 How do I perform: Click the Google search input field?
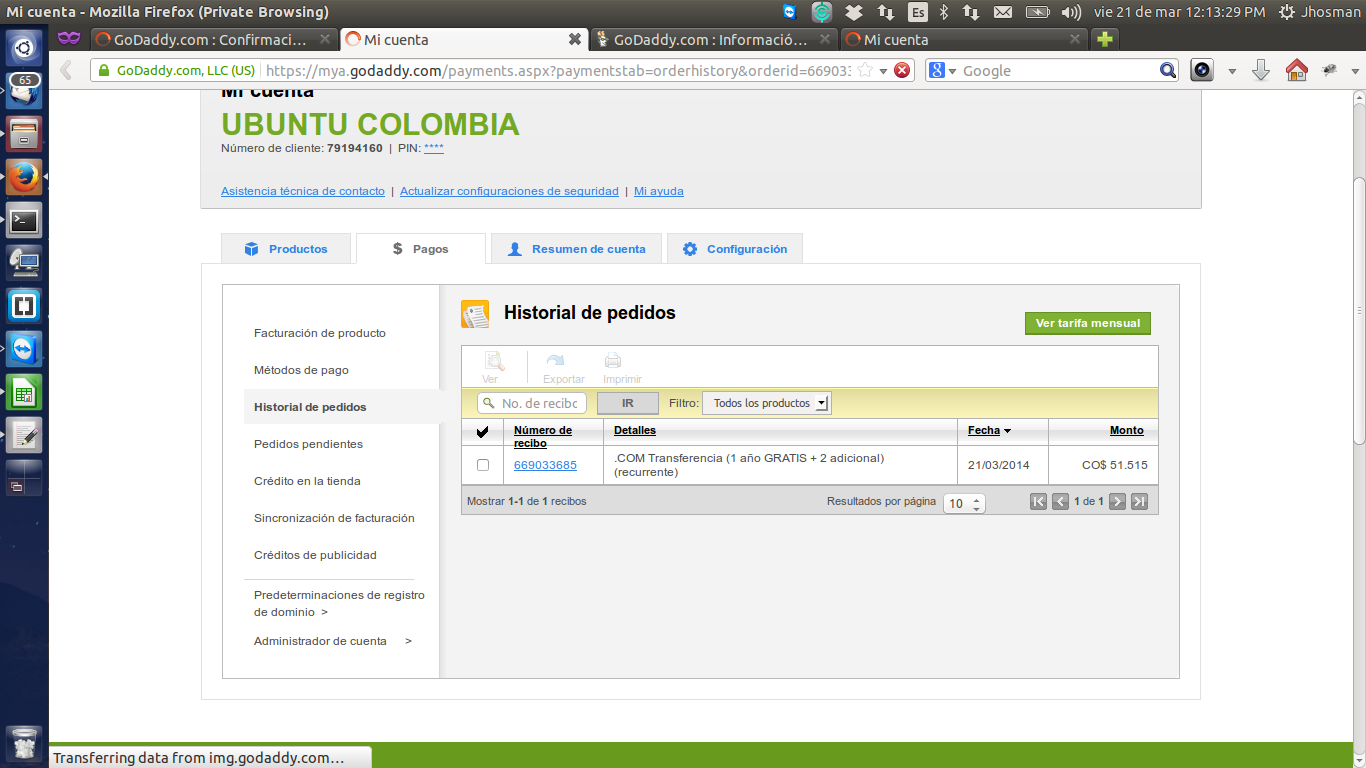tap(1058, 71)
